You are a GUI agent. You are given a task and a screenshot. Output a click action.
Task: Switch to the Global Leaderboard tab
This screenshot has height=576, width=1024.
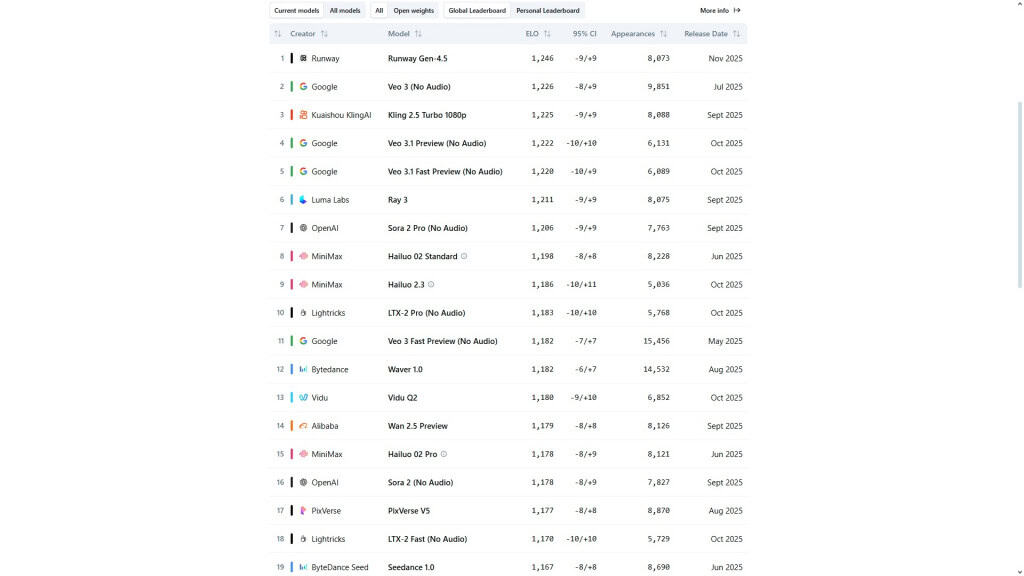pos(477,10)
